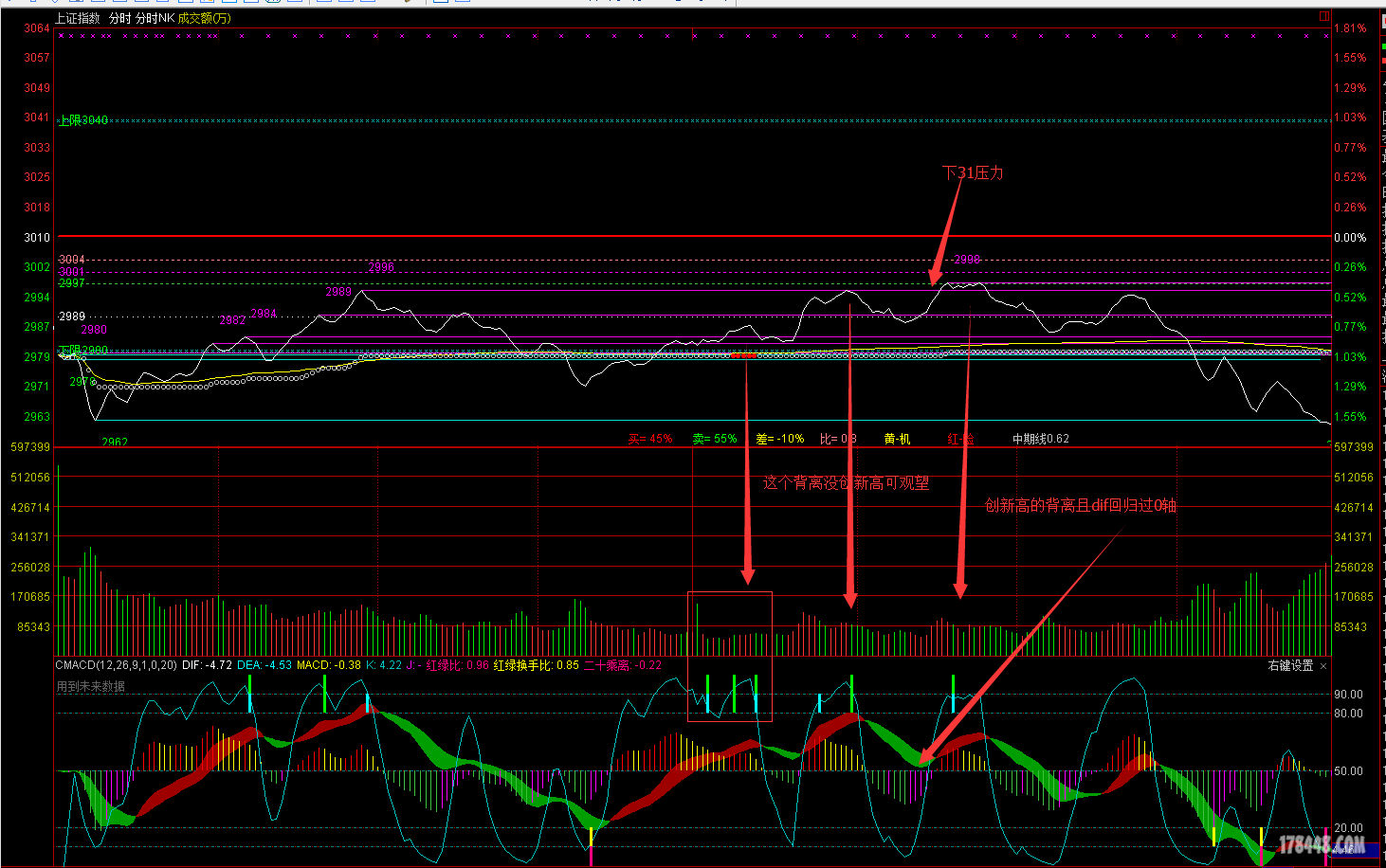Select the 上证指数 title label
This screenshot has width=1386, height=868.
[x=77, y=18]
